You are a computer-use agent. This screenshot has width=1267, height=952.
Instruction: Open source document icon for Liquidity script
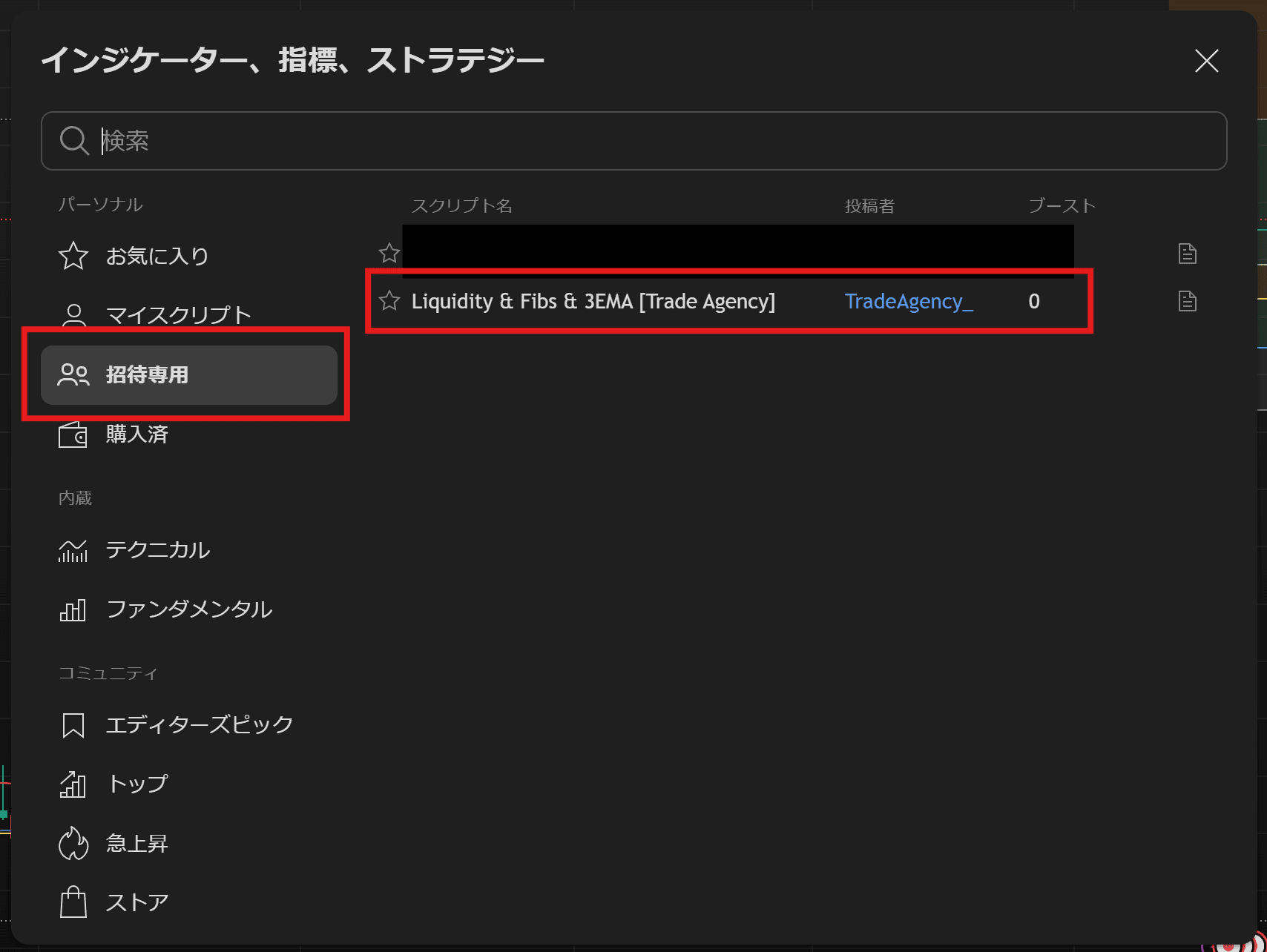tap(1187, 301)
